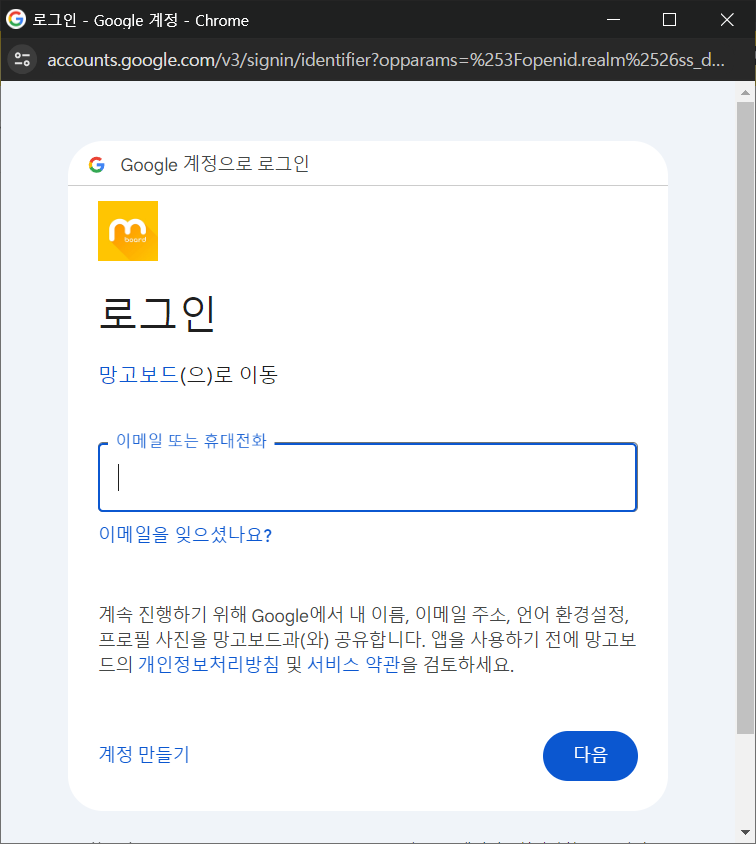This screenshot has width=756, height=844.
Task: Focus the email or phone input field
Action: click(x=368, y=477)
